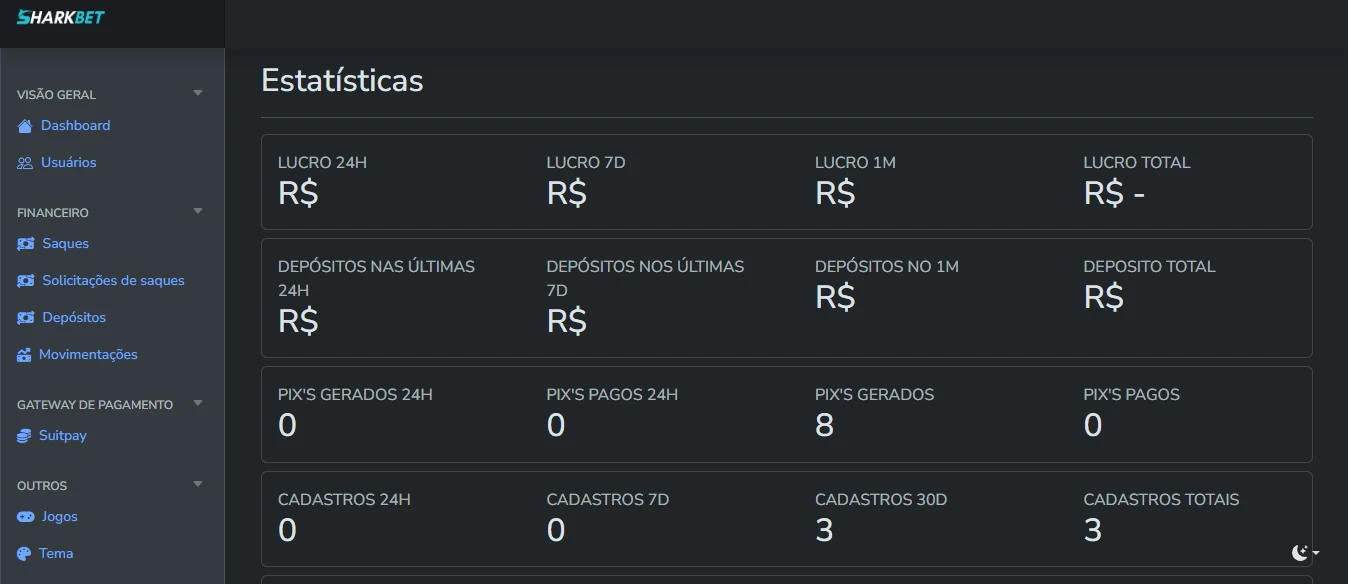Click the Tema palette icon
Image resolution: width=1348 pixels, height=584 pixels.
coord(24,553)
